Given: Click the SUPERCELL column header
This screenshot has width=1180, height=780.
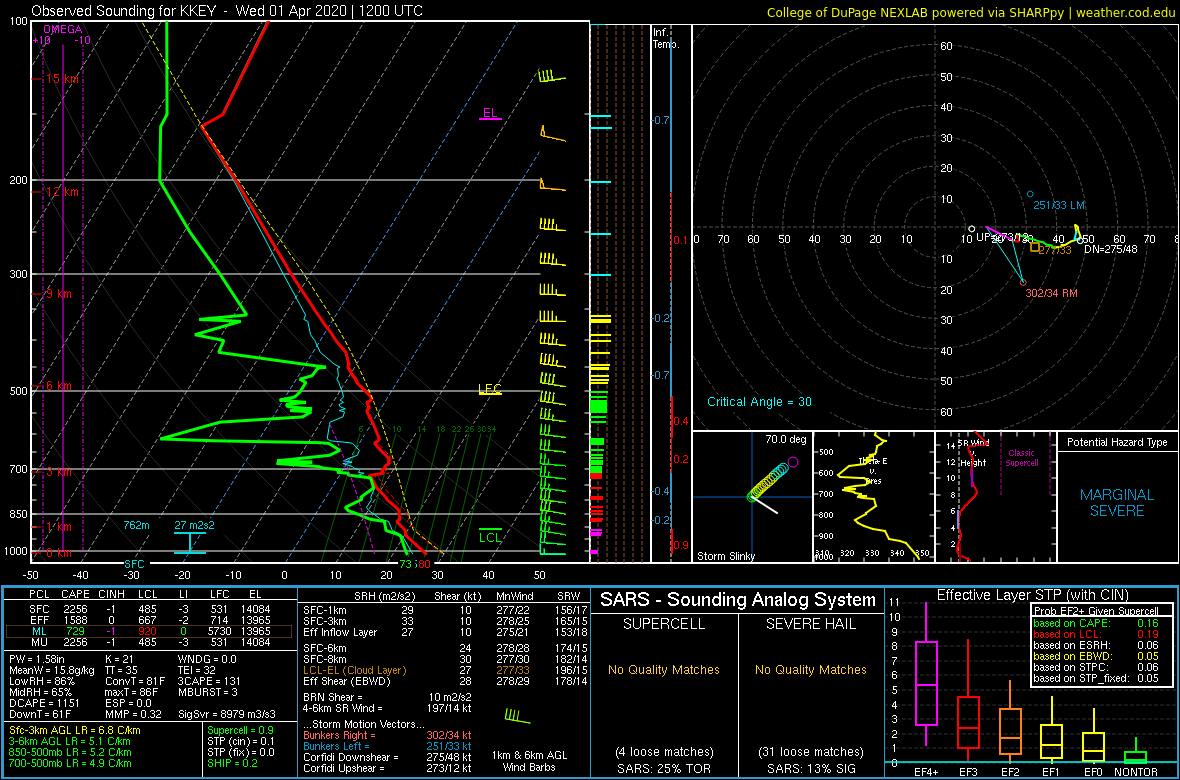Looking at the screenshot, I should pyautogui.click(x=665, y=623).
